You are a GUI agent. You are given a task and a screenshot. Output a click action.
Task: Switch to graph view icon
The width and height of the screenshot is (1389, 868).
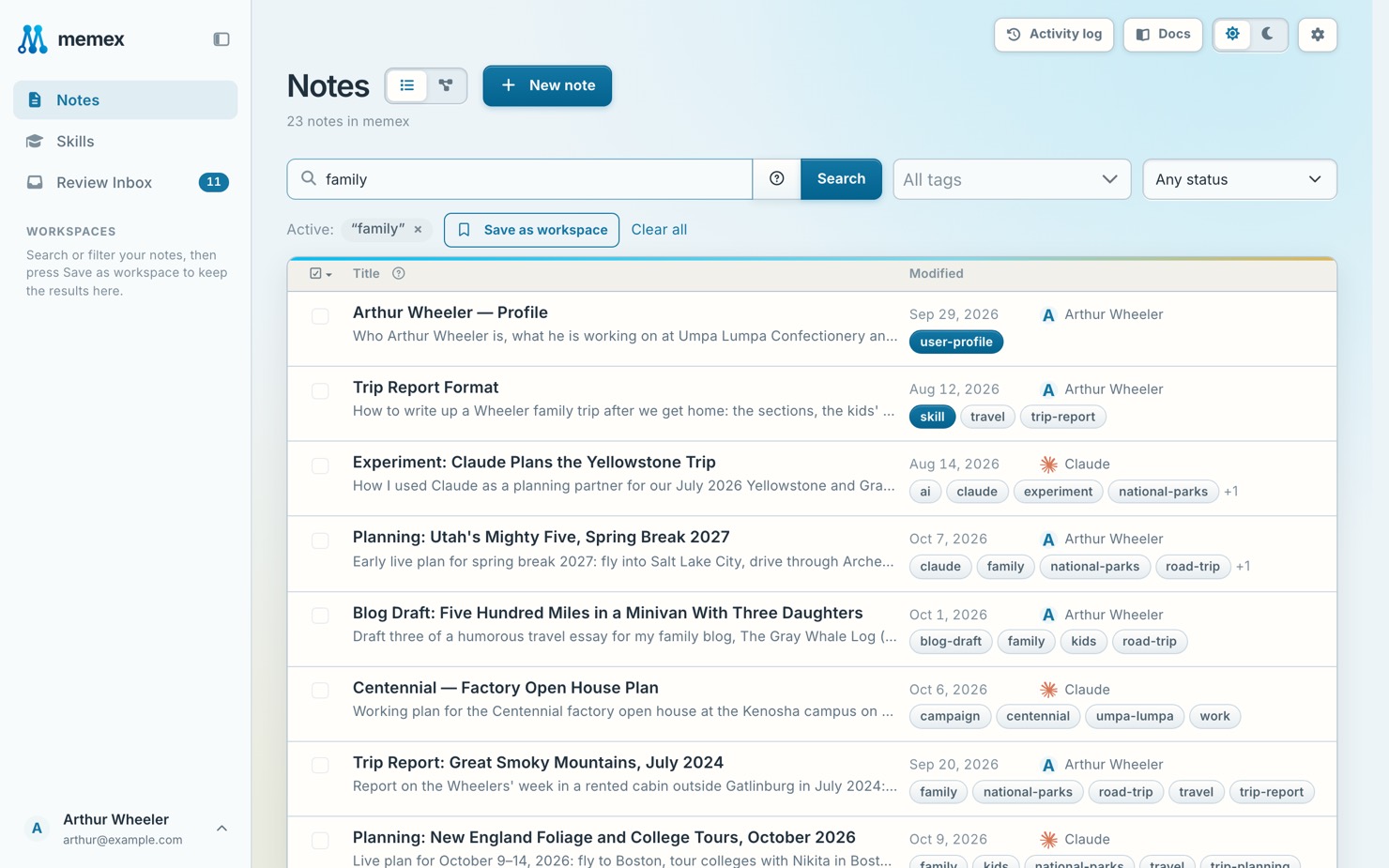[x=446, y=85]
